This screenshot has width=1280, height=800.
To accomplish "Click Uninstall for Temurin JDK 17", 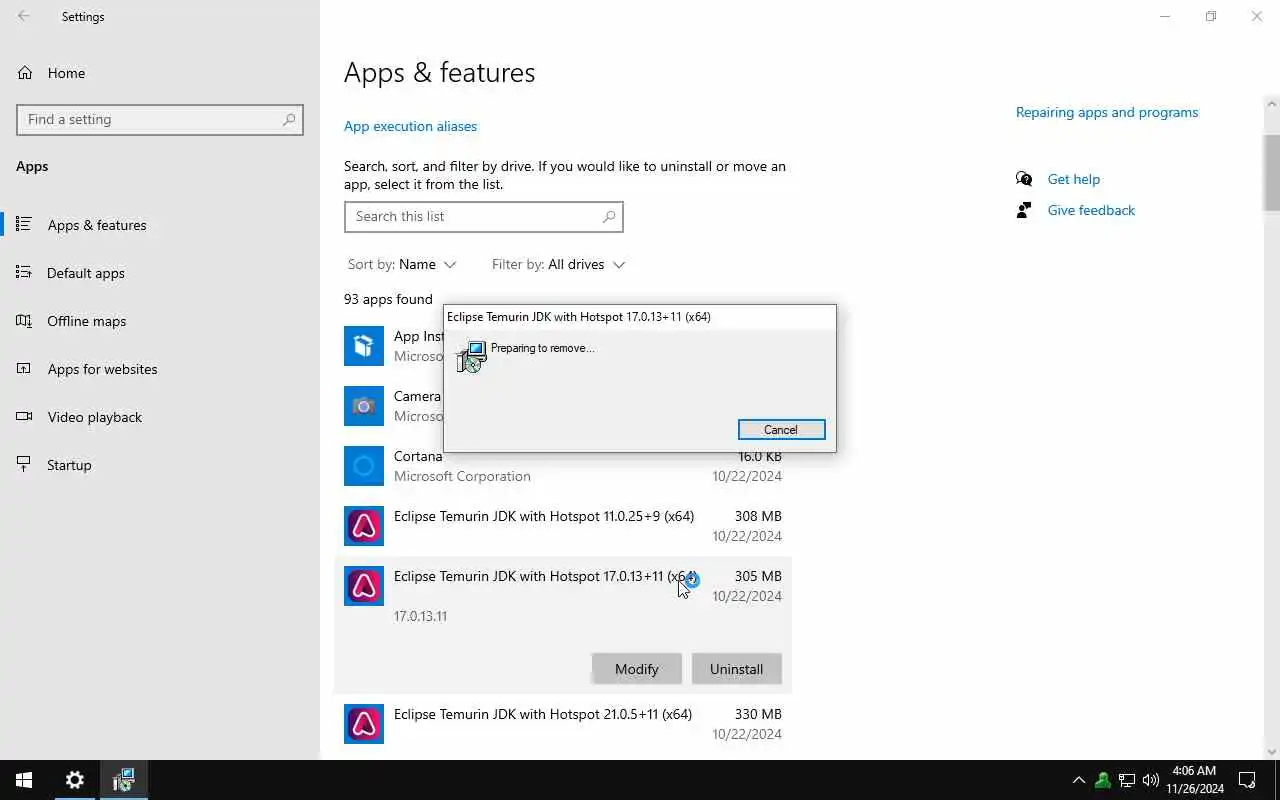I will click(x=737, y=669).
